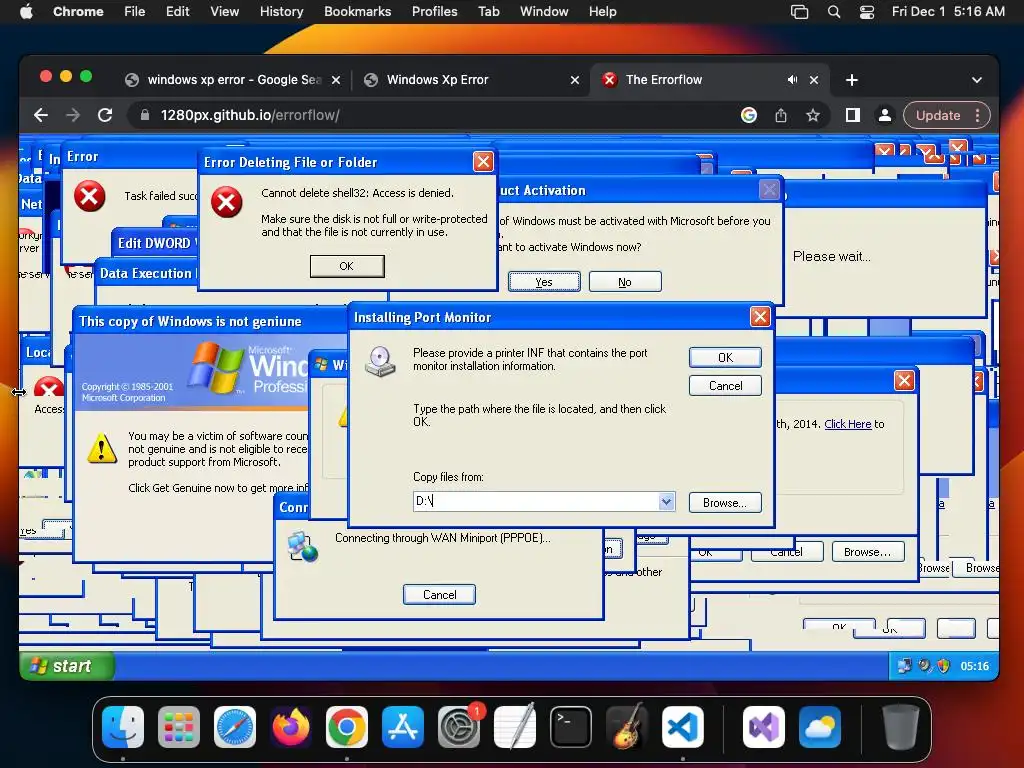Open Visual Studio purple dock icon
The height and width of the screenshot is (768, 1024).
pos(764,727)
